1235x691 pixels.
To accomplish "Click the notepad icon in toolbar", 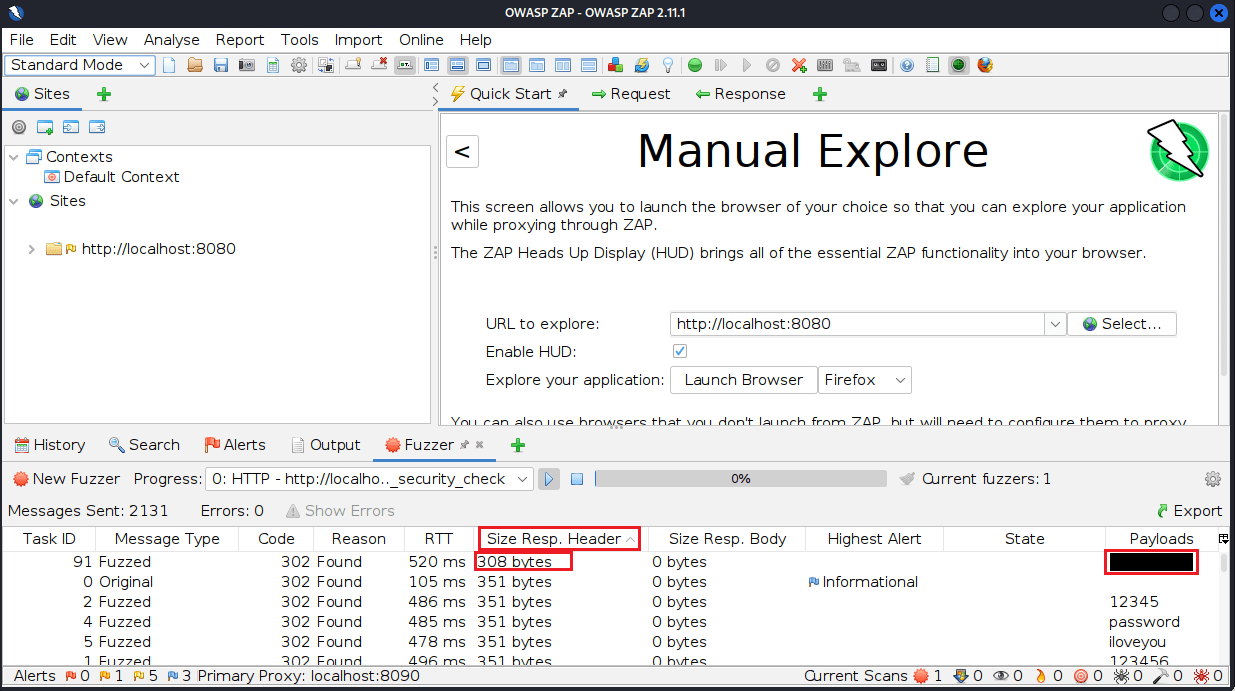I will [x=932, y=65].
